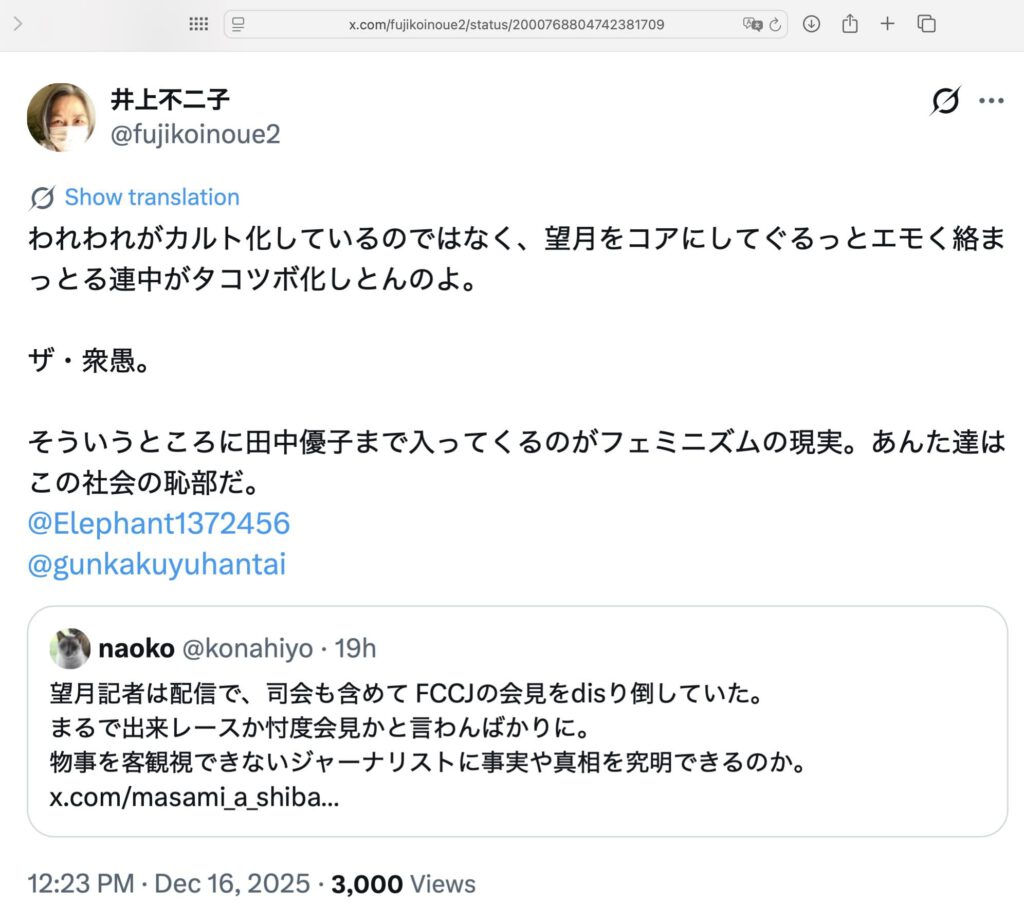Open the @gunkakuyuhantai mention
Image resolution: width=1024 pixels, height=903 pixels.
[157, 564]
